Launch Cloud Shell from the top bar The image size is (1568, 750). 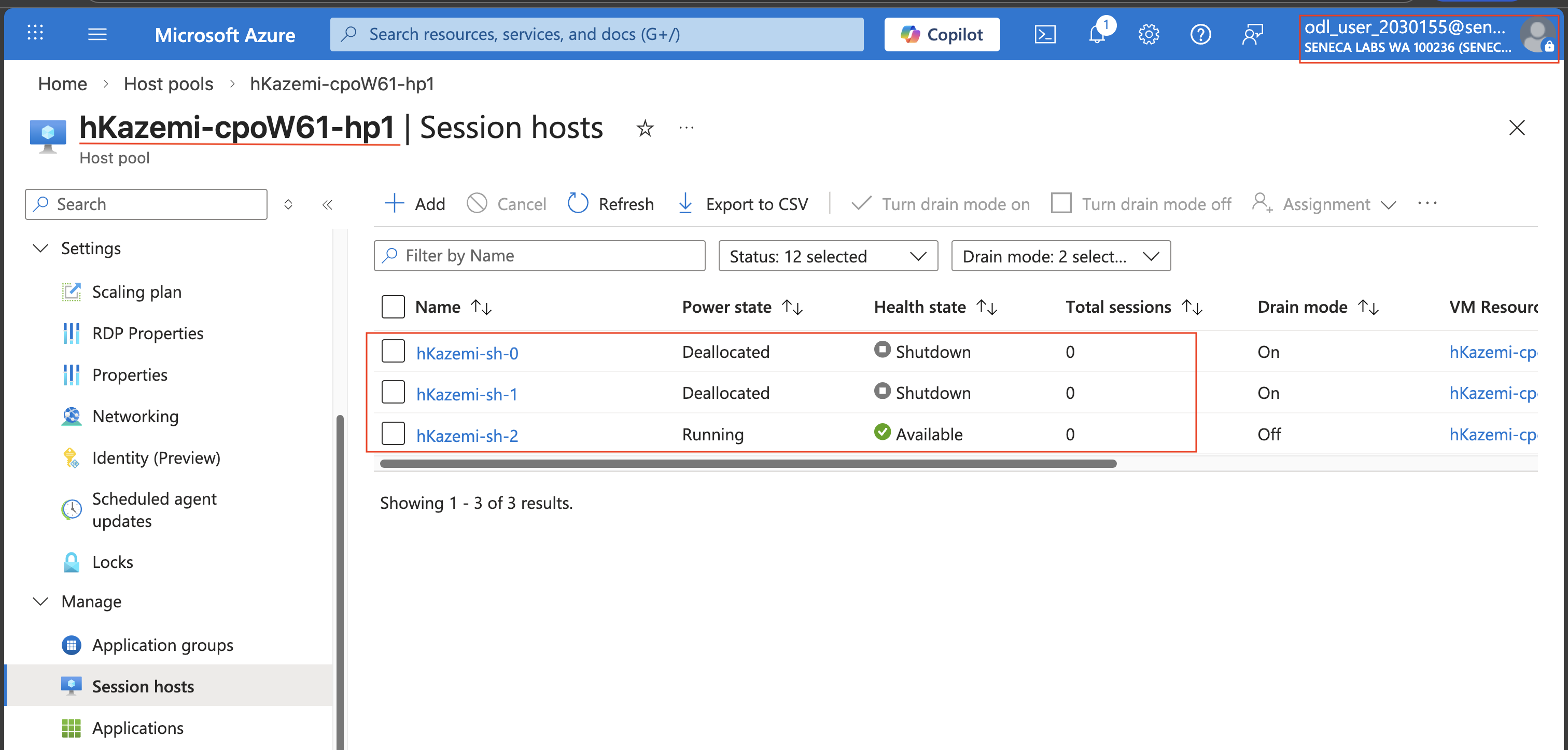[x=1044, y=34]
